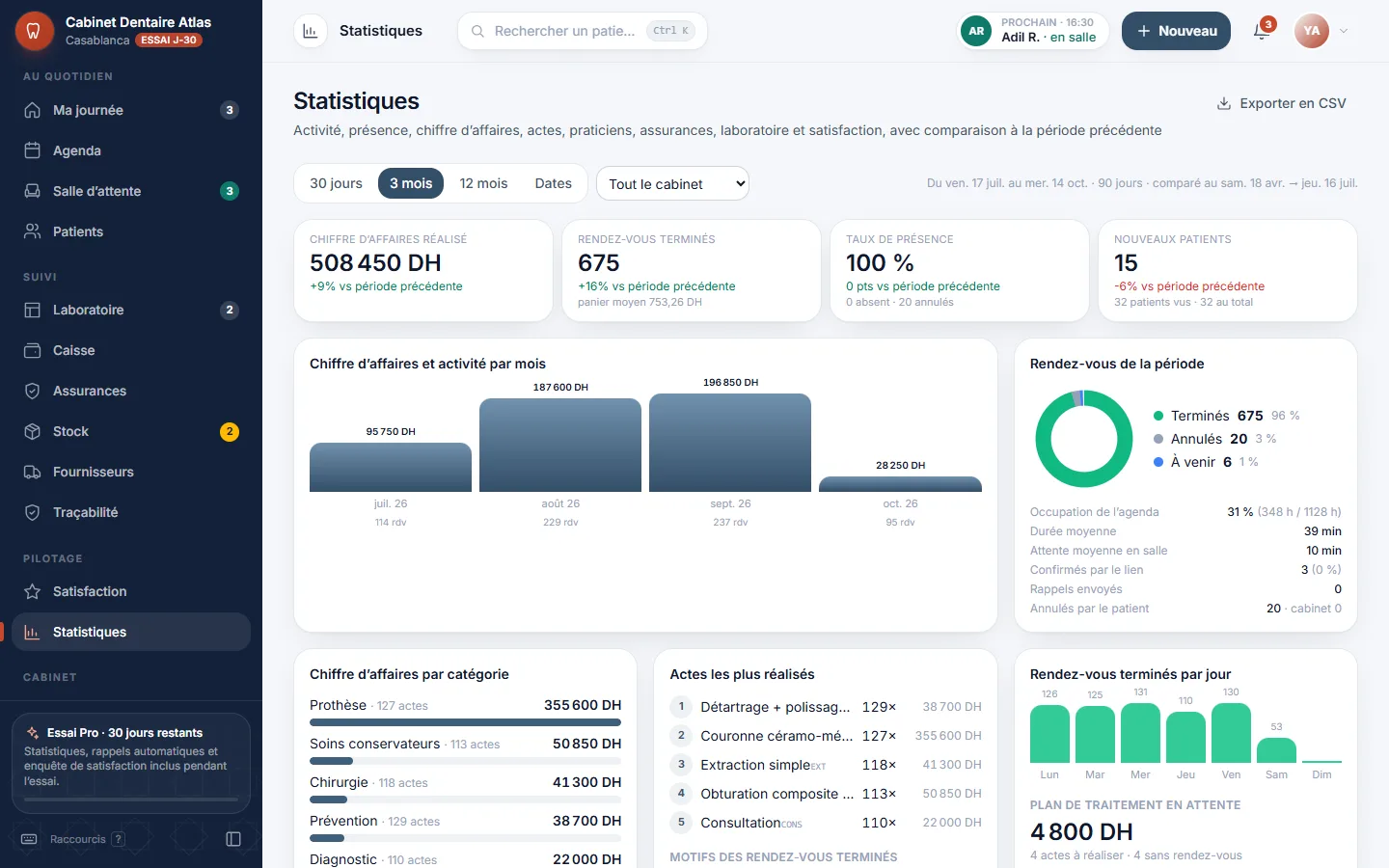Click the août 26 revenue bar

[x=560, y=445]
